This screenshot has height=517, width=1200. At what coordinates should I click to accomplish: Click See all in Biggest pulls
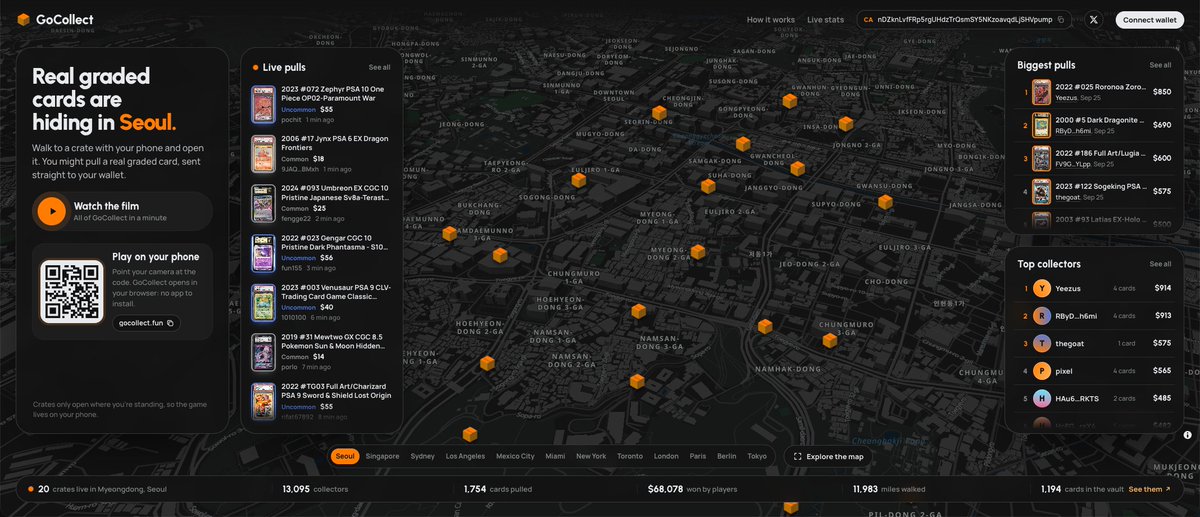[1160, 65]
